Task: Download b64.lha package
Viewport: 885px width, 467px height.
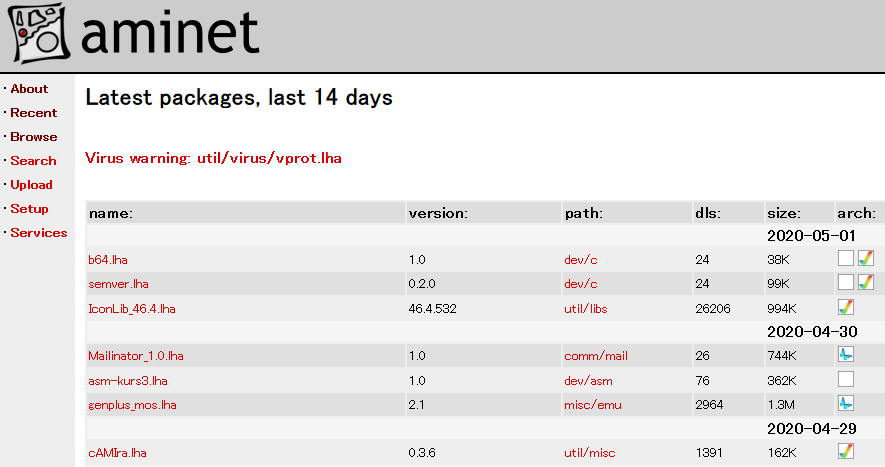Action: coord(108,260)
